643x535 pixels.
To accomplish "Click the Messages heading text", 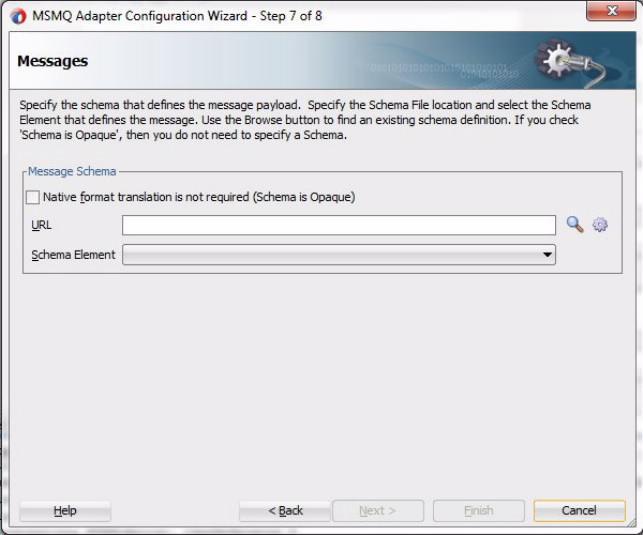I will 52,61.
